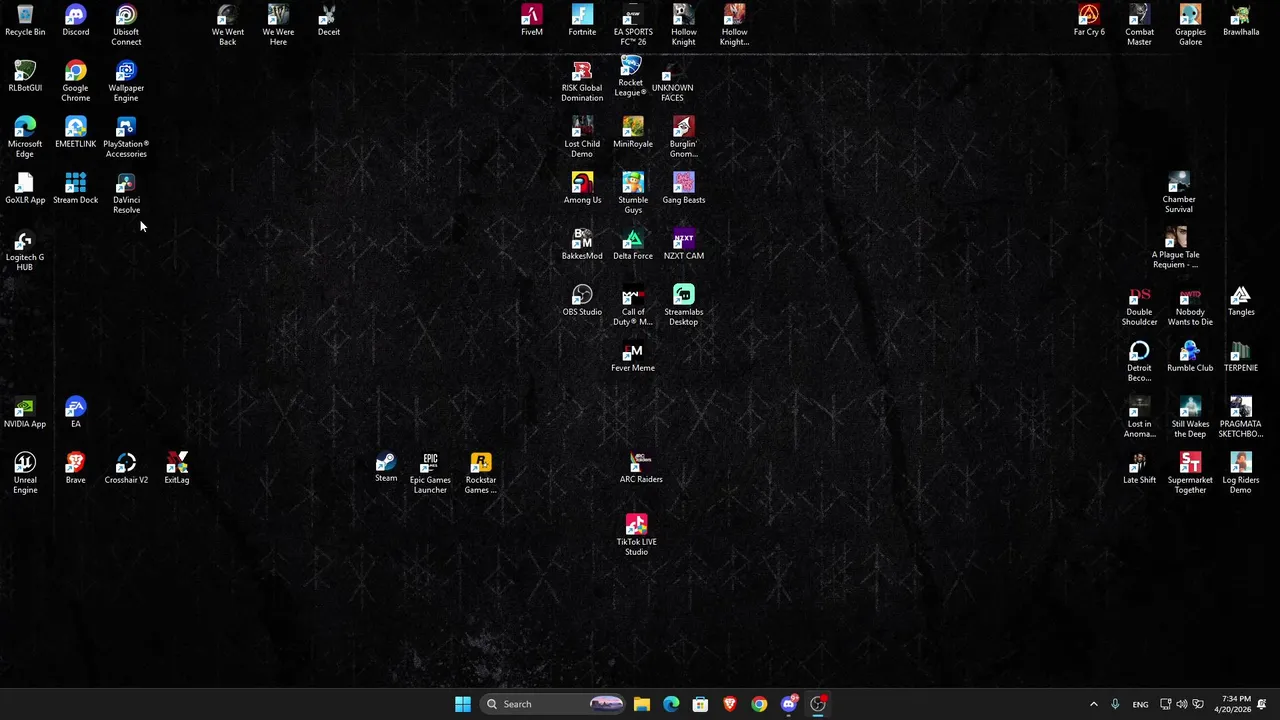
Task: Open File Explorer from the taskbar
Action: tap(642, 704)
